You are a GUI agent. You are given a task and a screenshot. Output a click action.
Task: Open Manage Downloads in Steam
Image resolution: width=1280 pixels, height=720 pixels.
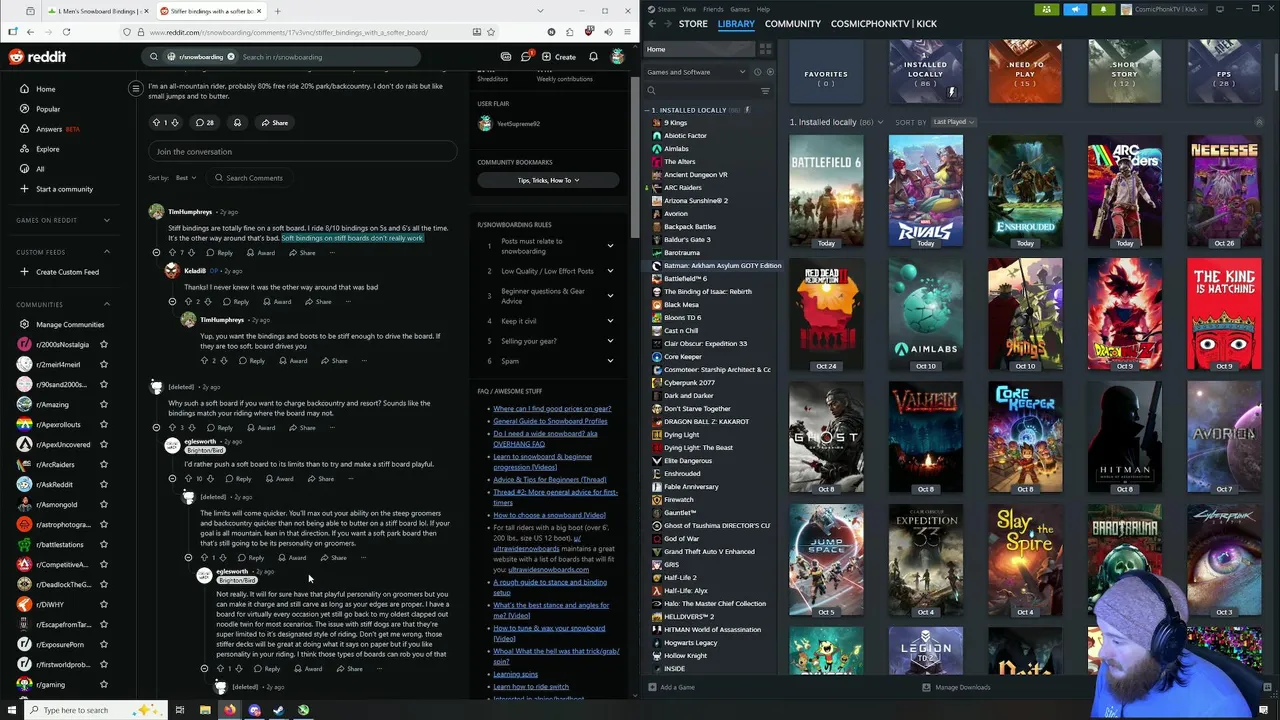coord(956,687)
